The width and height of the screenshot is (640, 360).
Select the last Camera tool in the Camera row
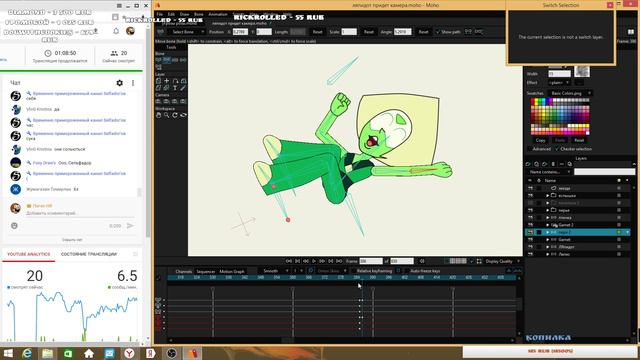[x=183, y=101]
